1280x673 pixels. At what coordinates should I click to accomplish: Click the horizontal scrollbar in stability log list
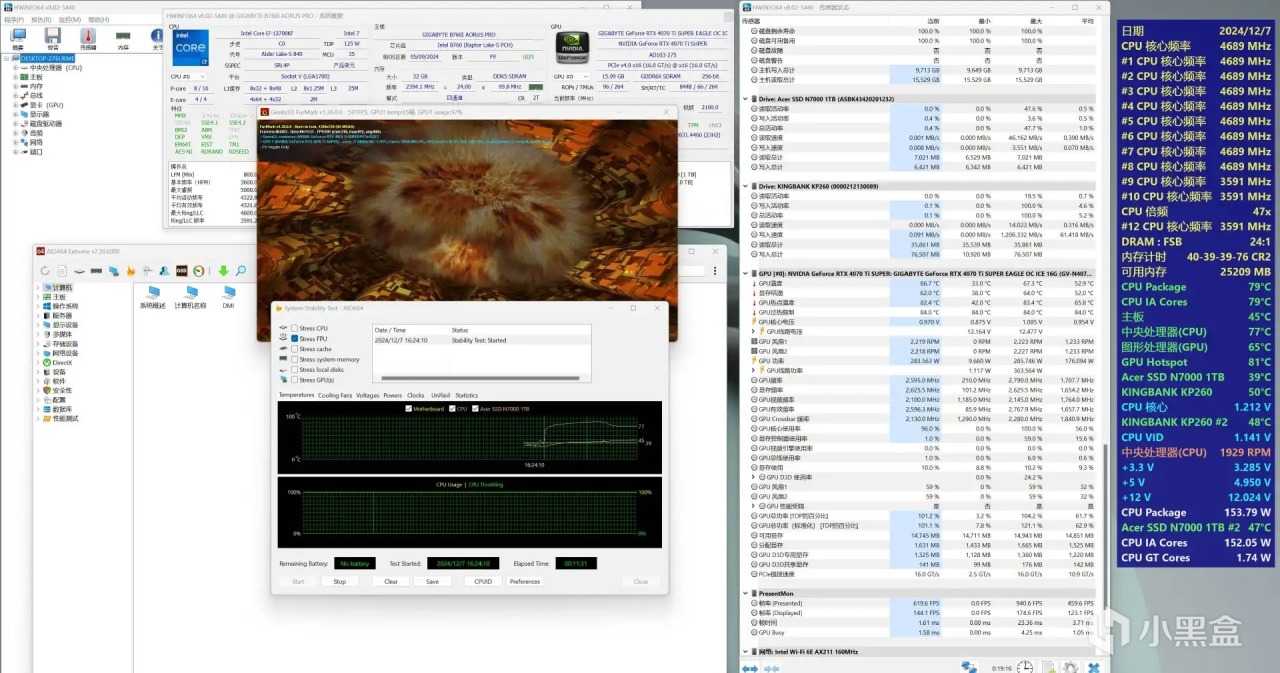coord(482,380)
